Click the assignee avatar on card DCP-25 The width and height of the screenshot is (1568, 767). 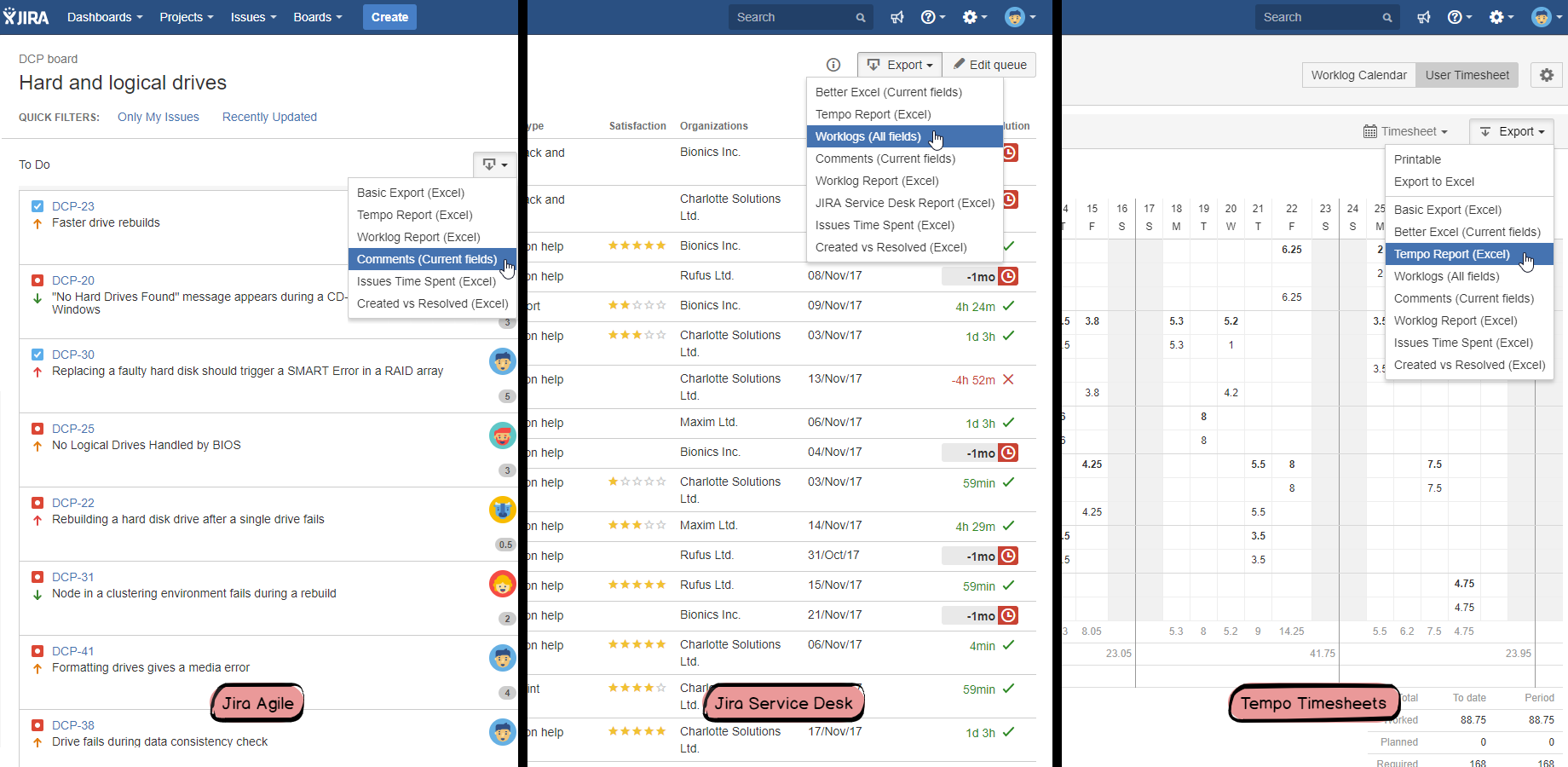pos(503,435)
